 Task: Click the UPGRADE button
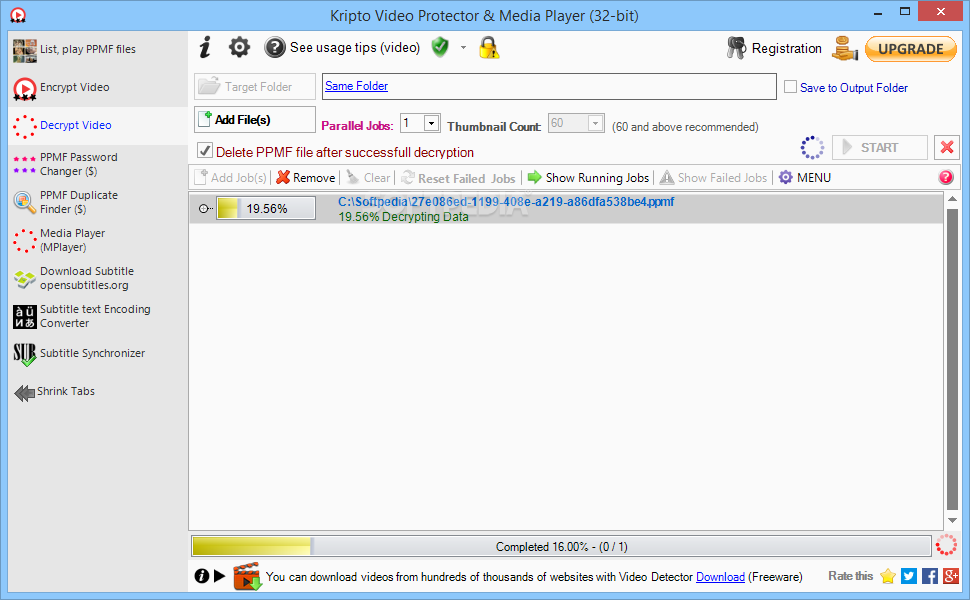[x=911, y=49]
